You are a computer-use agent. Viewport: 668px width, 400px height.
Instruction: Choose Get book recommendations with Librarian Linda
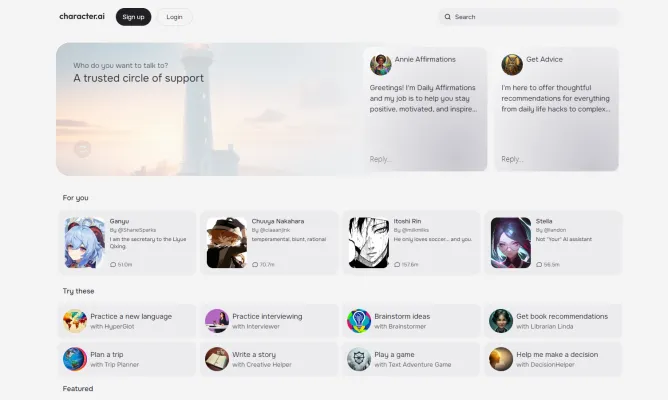coord(552,321)
